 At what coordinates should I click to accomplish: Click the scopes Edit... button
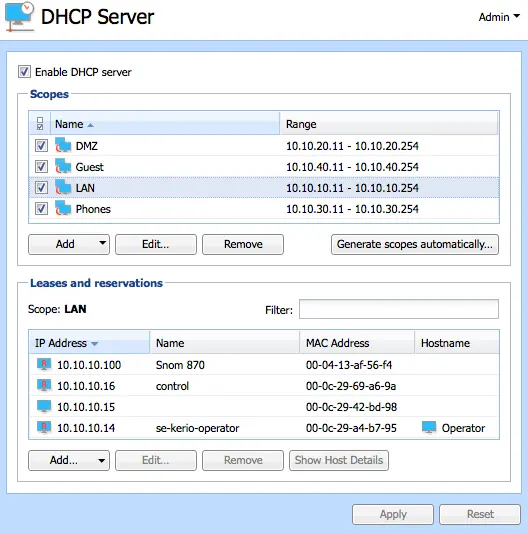156,244
